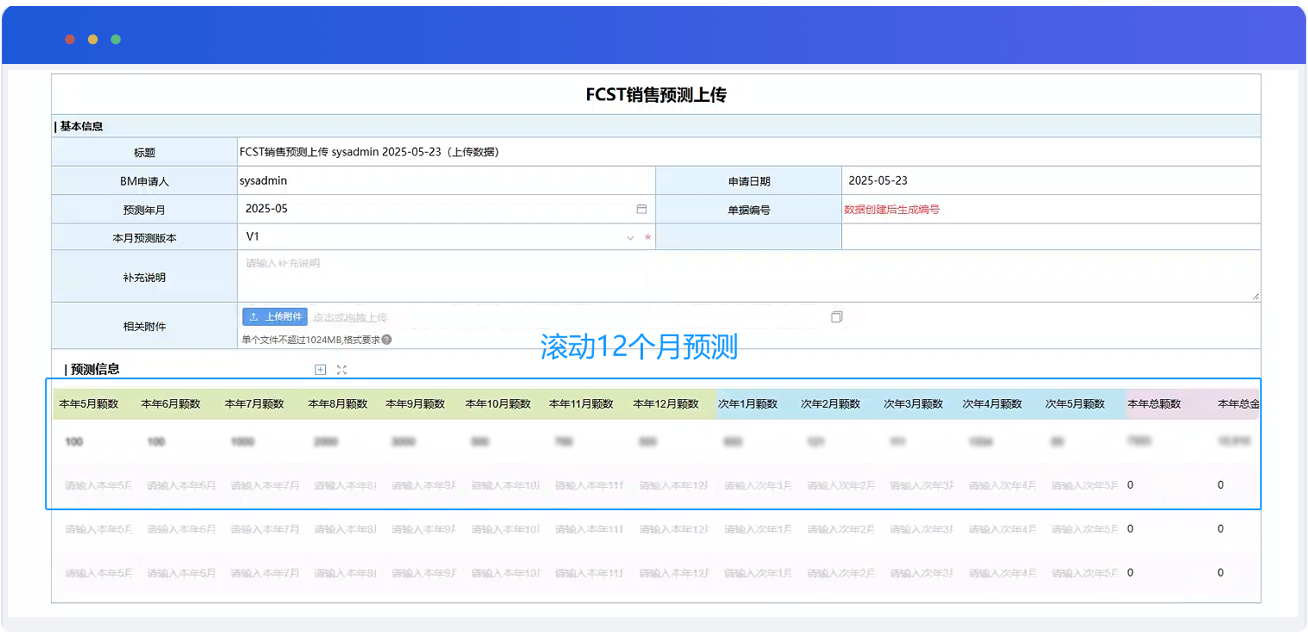This screenshot has width=1308, height=642.
Task: Click the BM申请人 sysadmin field
Action: tap(446, 181)
